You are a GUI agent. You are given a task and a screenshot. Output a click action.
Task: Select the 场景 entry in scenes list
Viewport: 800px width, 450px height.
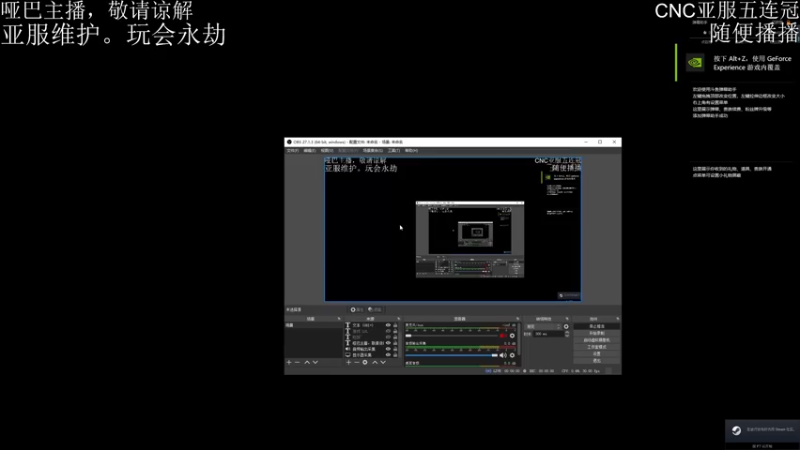[x=314, y=325]
